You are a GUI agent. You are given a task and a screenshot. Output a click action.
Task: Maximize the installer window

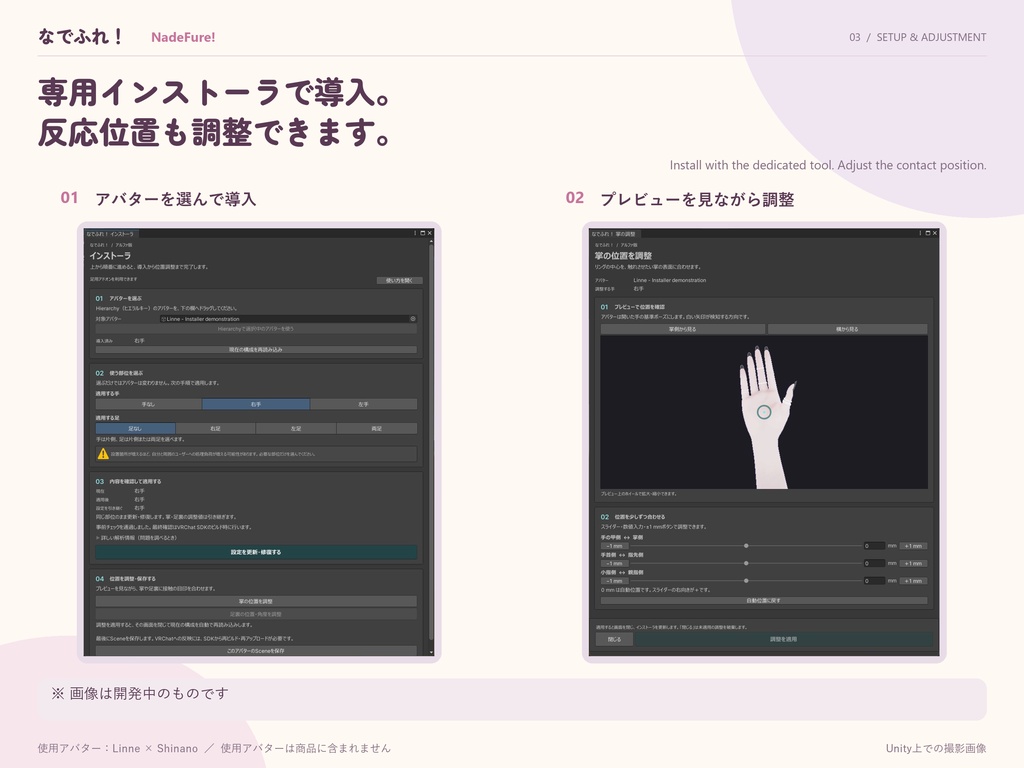tap(423, 233)
